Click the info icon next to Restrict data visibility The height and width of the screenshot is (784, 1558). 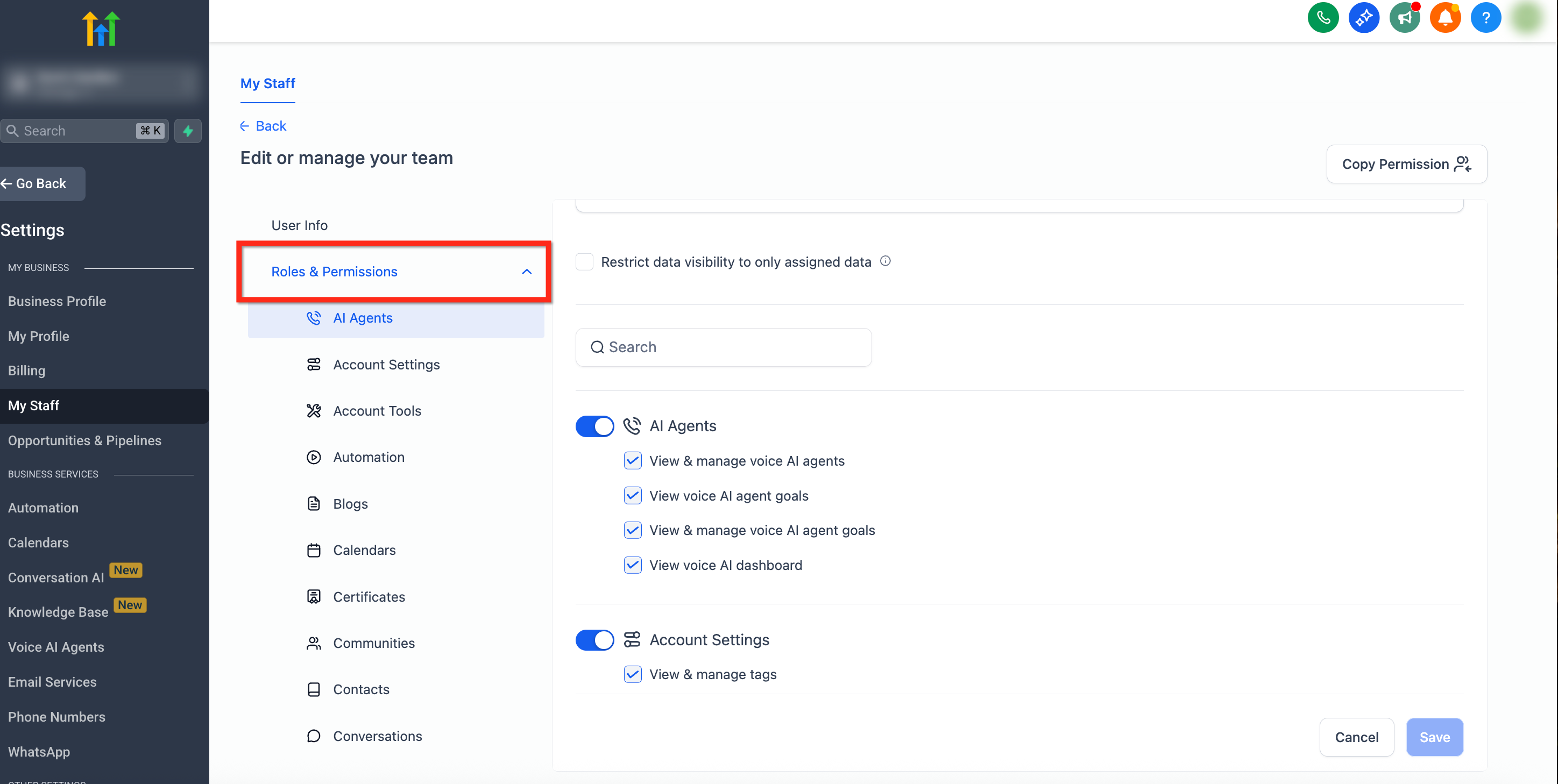(x=885, y=261)
